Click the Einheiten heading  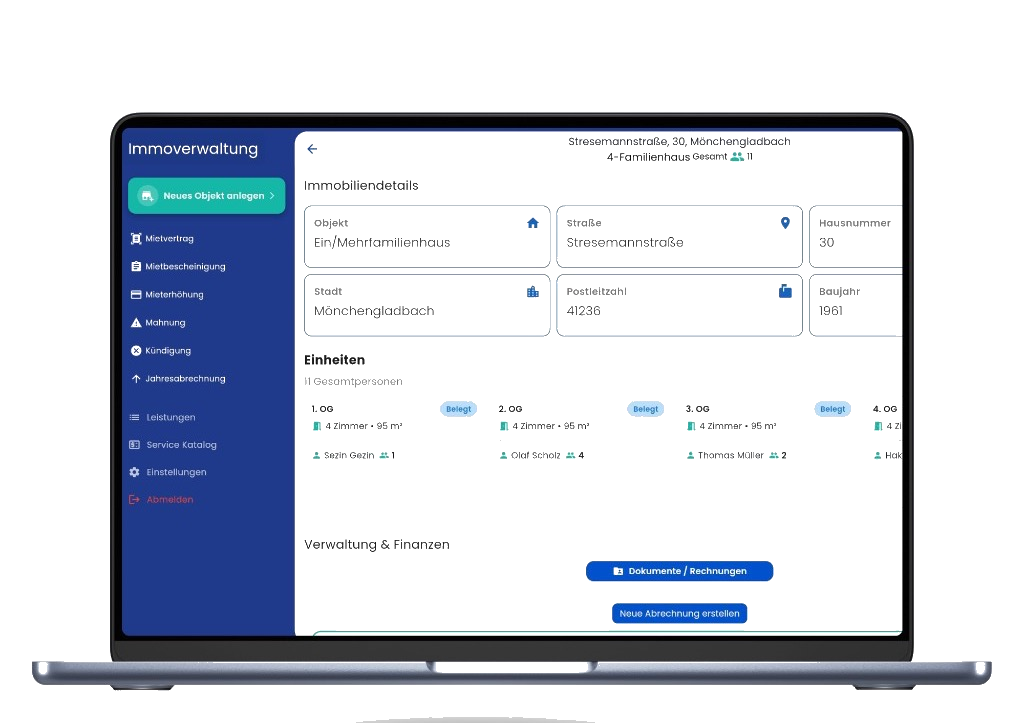point(334,360)
